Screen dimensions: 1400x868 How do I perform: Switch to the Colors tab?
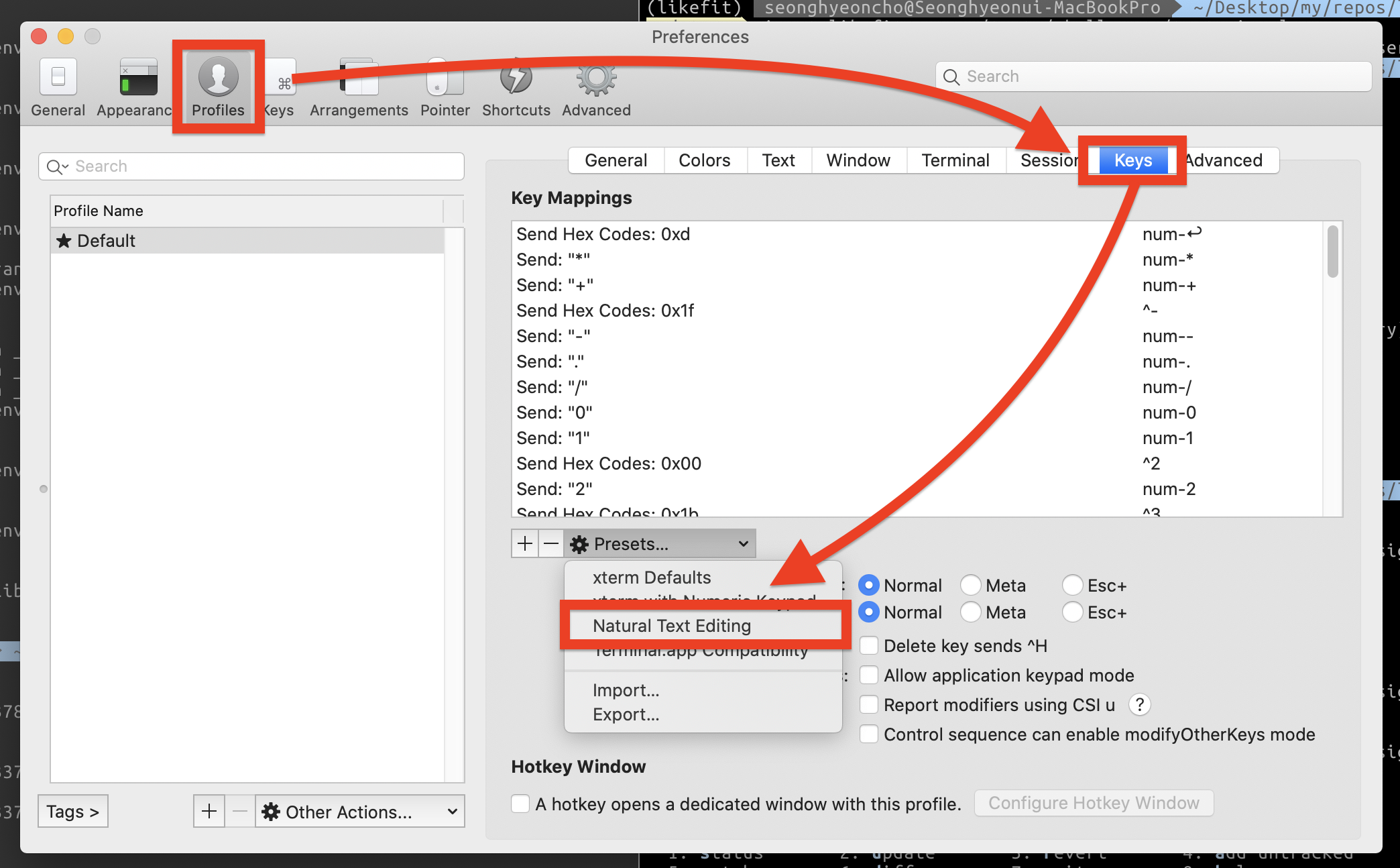(704, 160)
